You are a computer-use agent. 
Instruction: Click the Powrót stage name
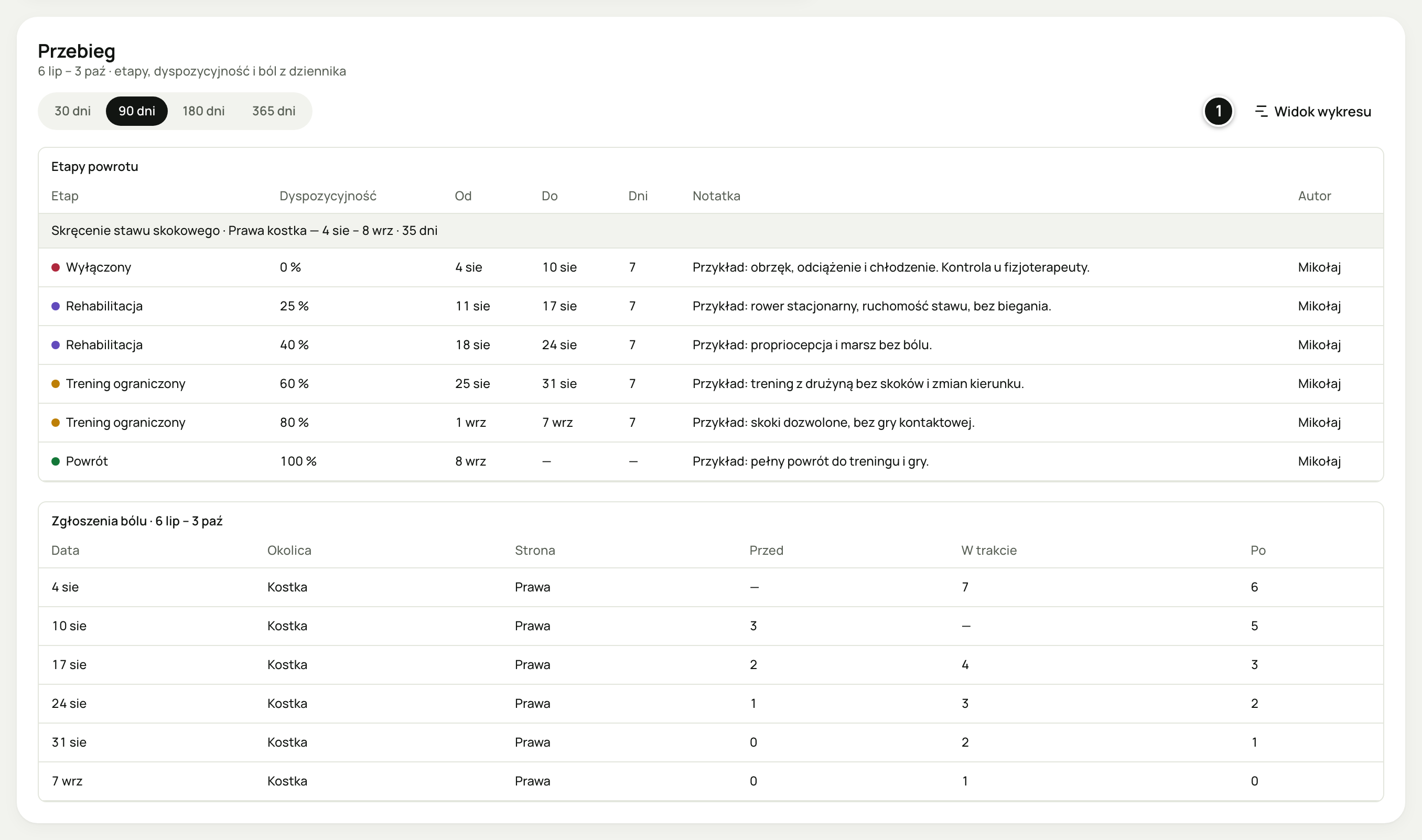tap(87, 461)
